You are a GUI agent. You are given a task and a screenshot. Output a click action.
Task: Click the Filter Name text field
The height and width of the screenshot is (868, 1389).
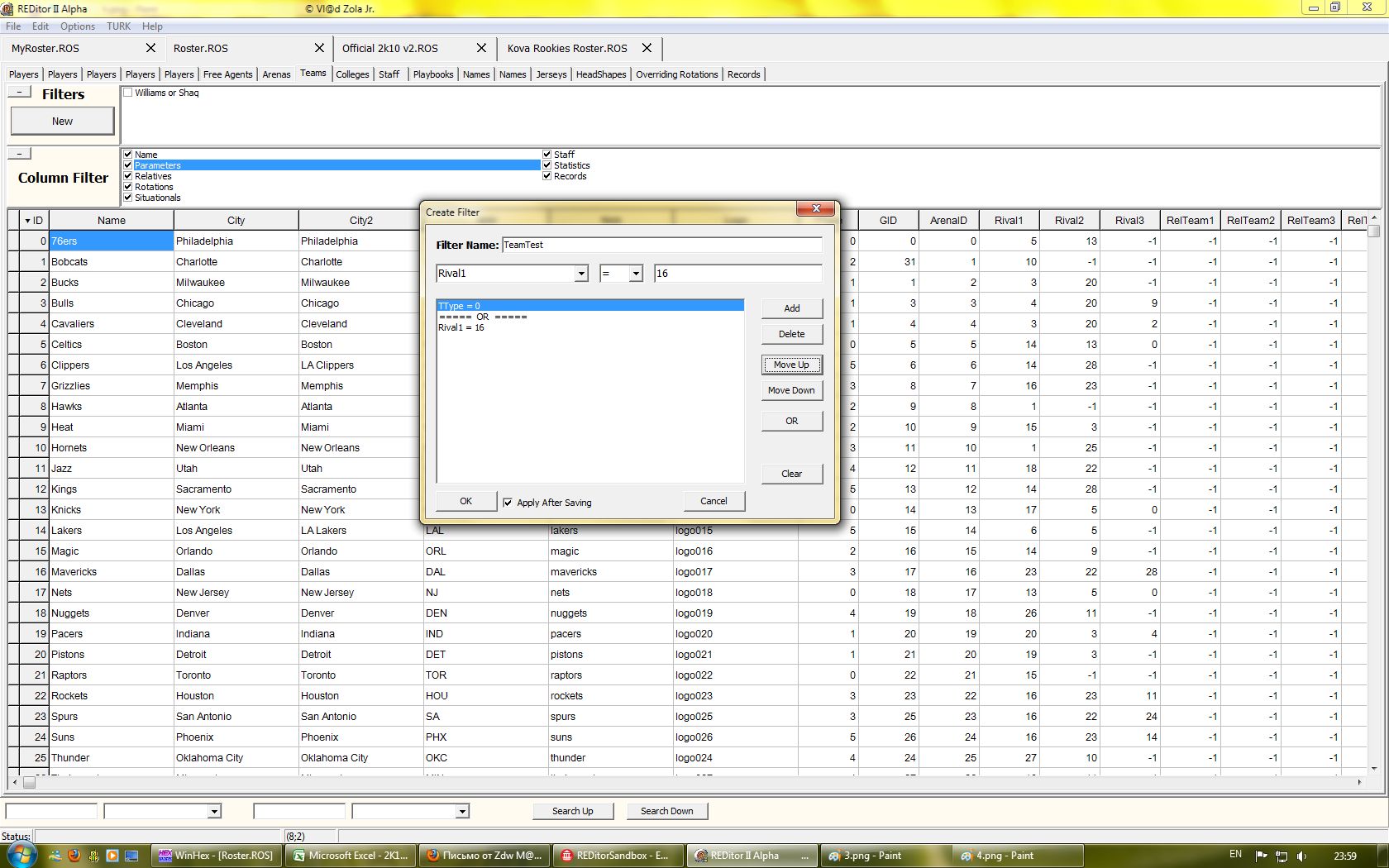pos(661,245)
